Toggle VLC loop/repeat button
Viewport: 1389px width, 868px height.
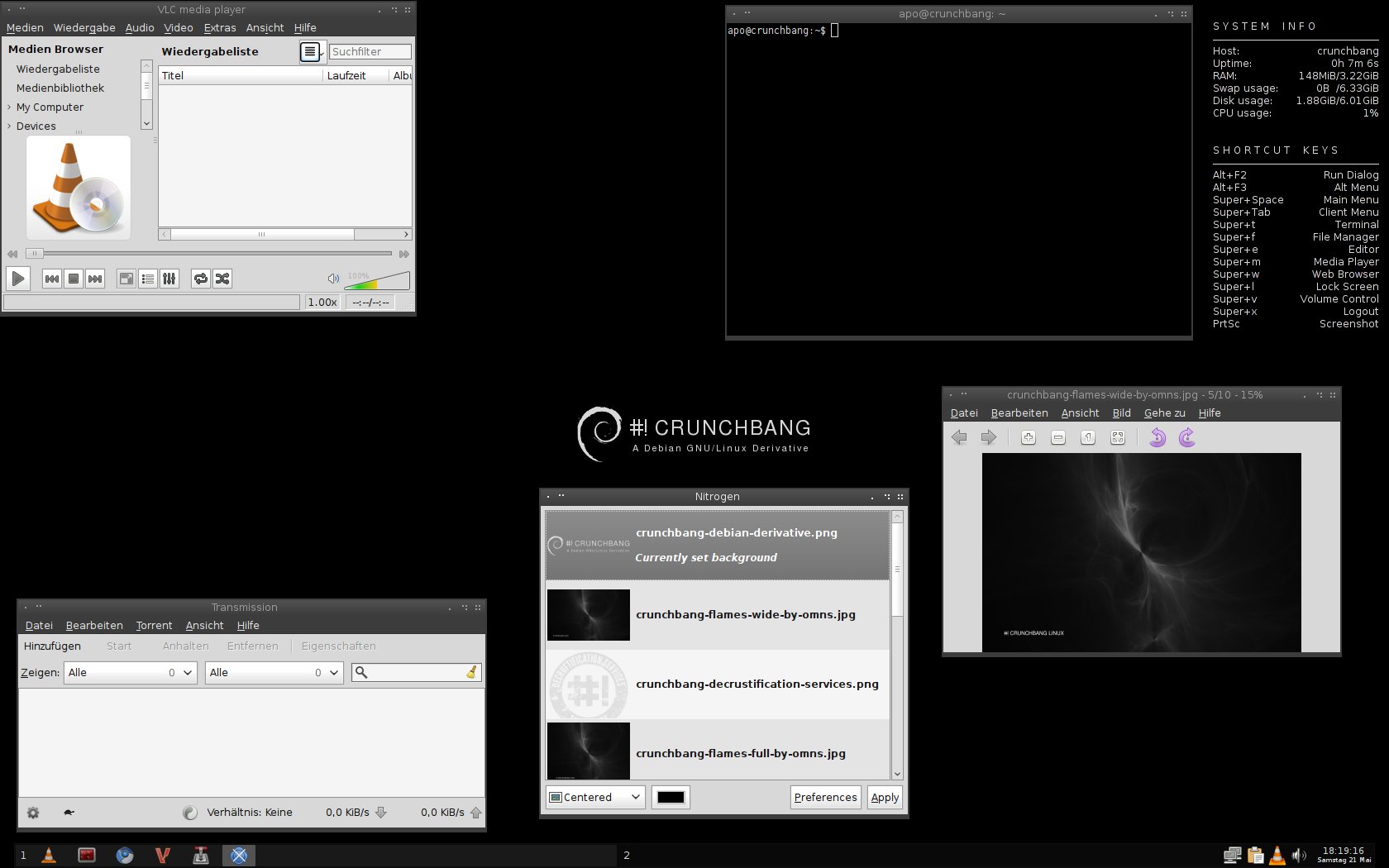[201, 279]
